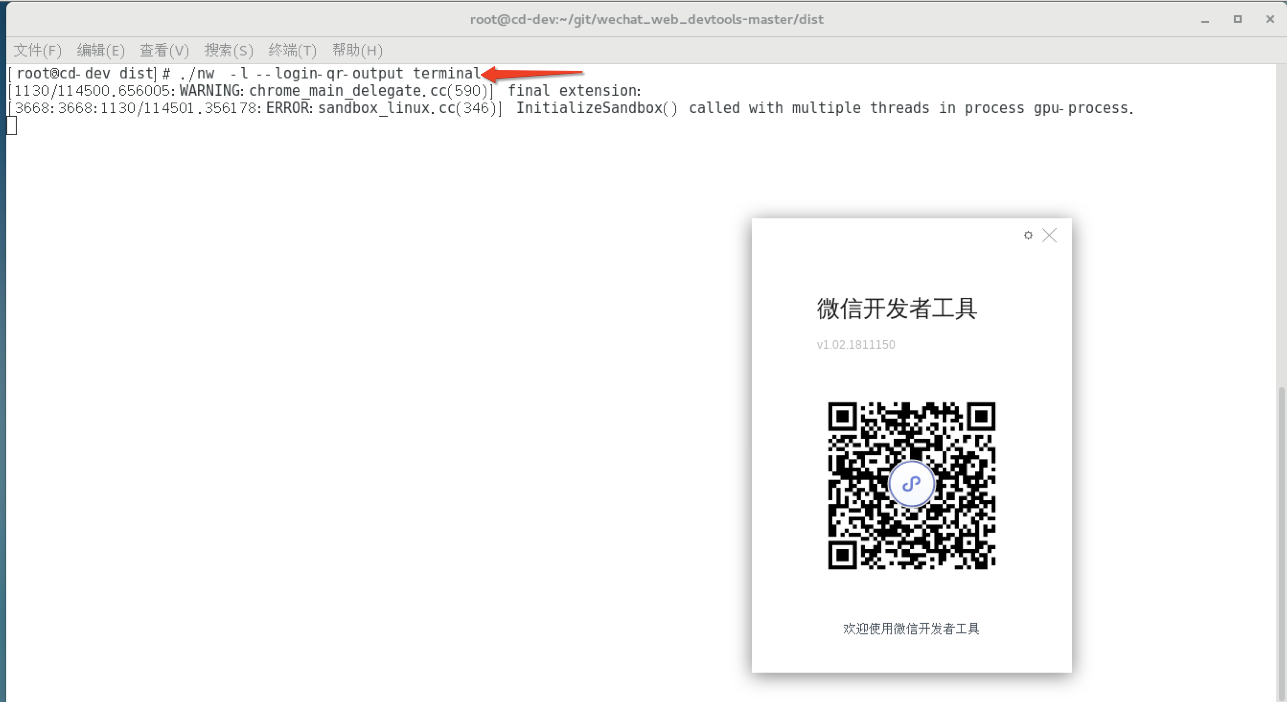
Task: Open the 查看(V) menu
Action: [163, 49]
